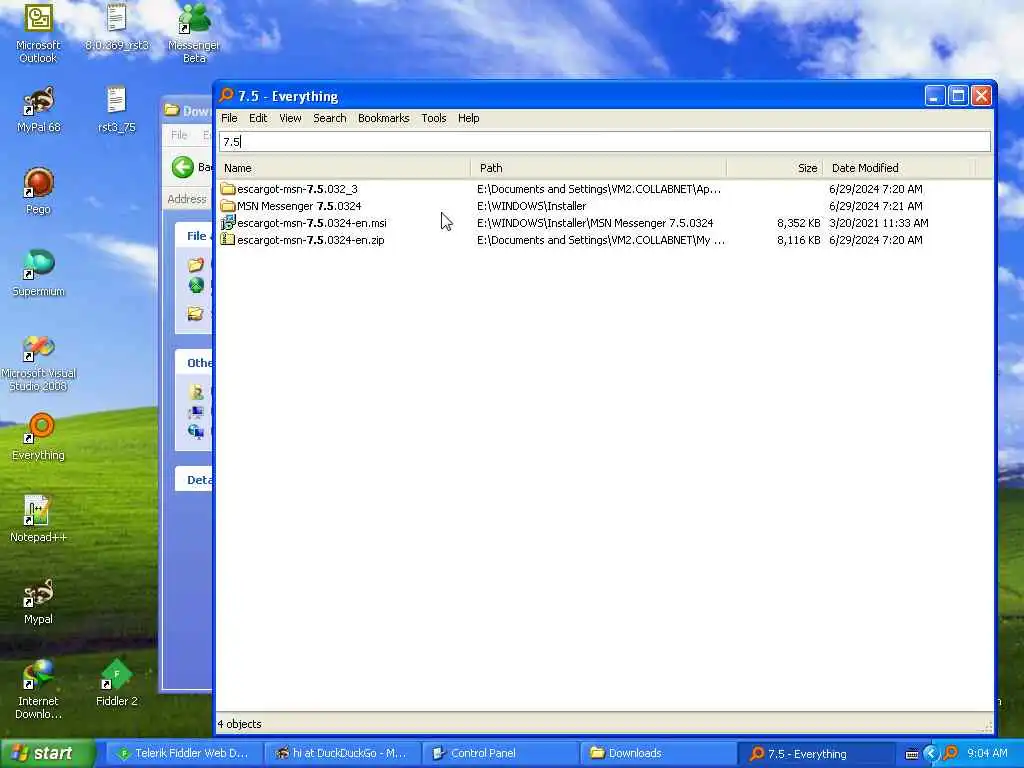Image resolution: width=1024 pixels, height=768 pixels.
Task: Select the Mypal desktop shortcut
Action: tap(39, 601)
